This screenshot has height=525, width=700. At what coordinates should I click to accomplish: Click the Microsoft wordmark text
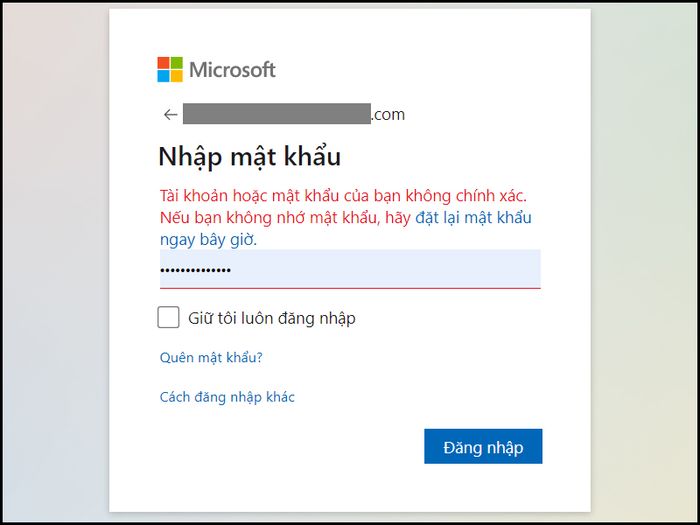tap(233, 70)
